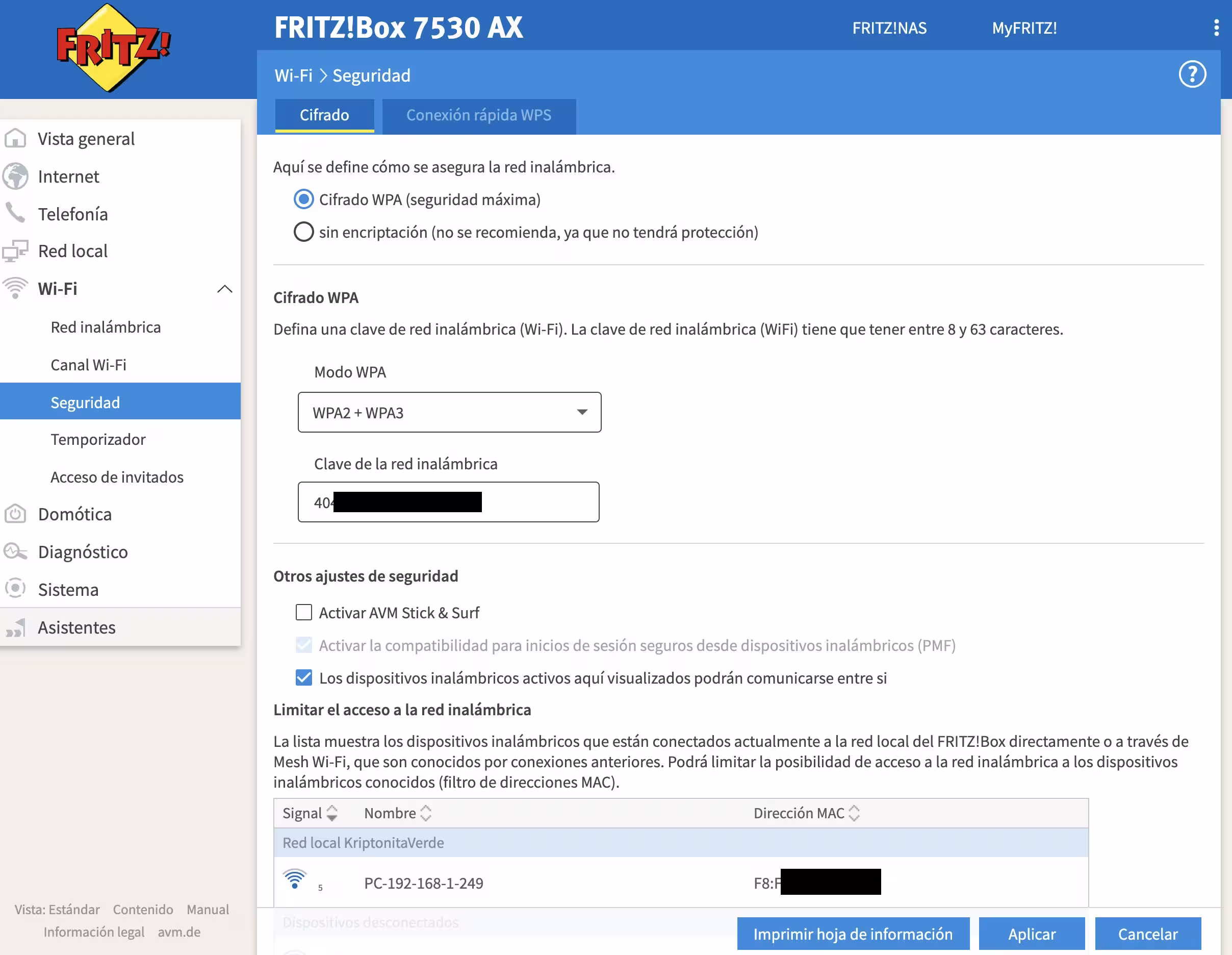
Task: Click the Wi-Fi signal icon of PC-192-168-1-249
Action: pyautogui.click(x=294, y=879)
